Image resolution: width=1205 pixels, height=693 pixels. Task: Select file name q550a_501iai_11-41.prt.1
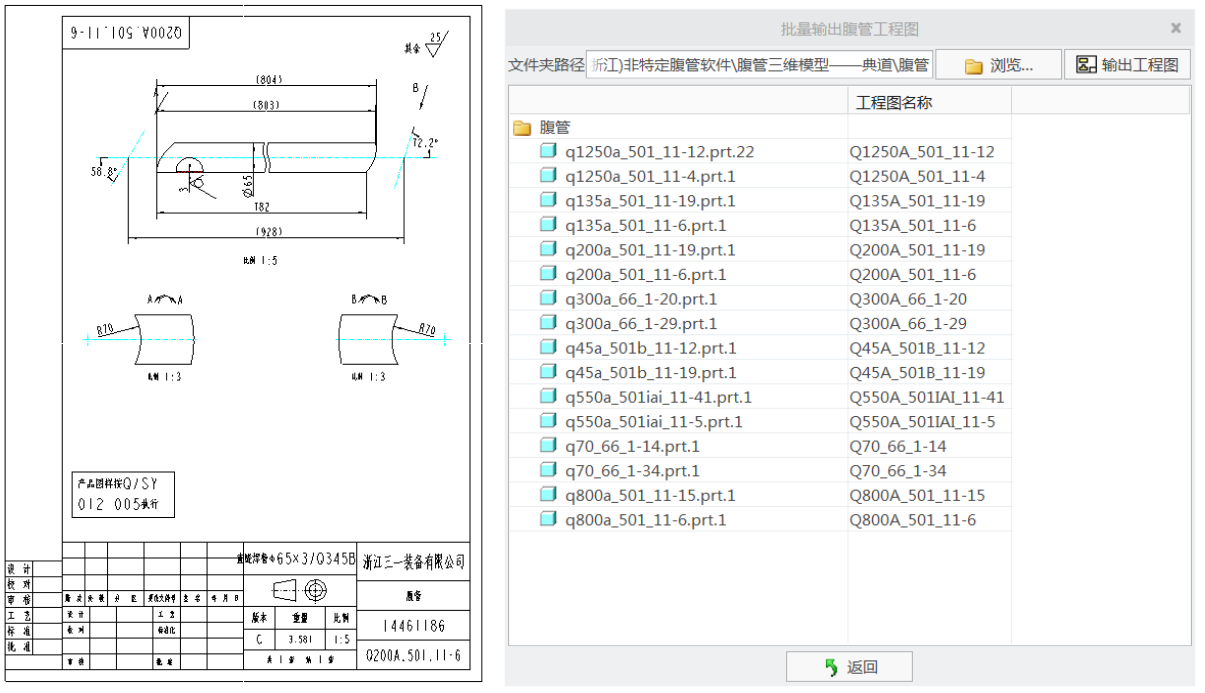(659, 397)
